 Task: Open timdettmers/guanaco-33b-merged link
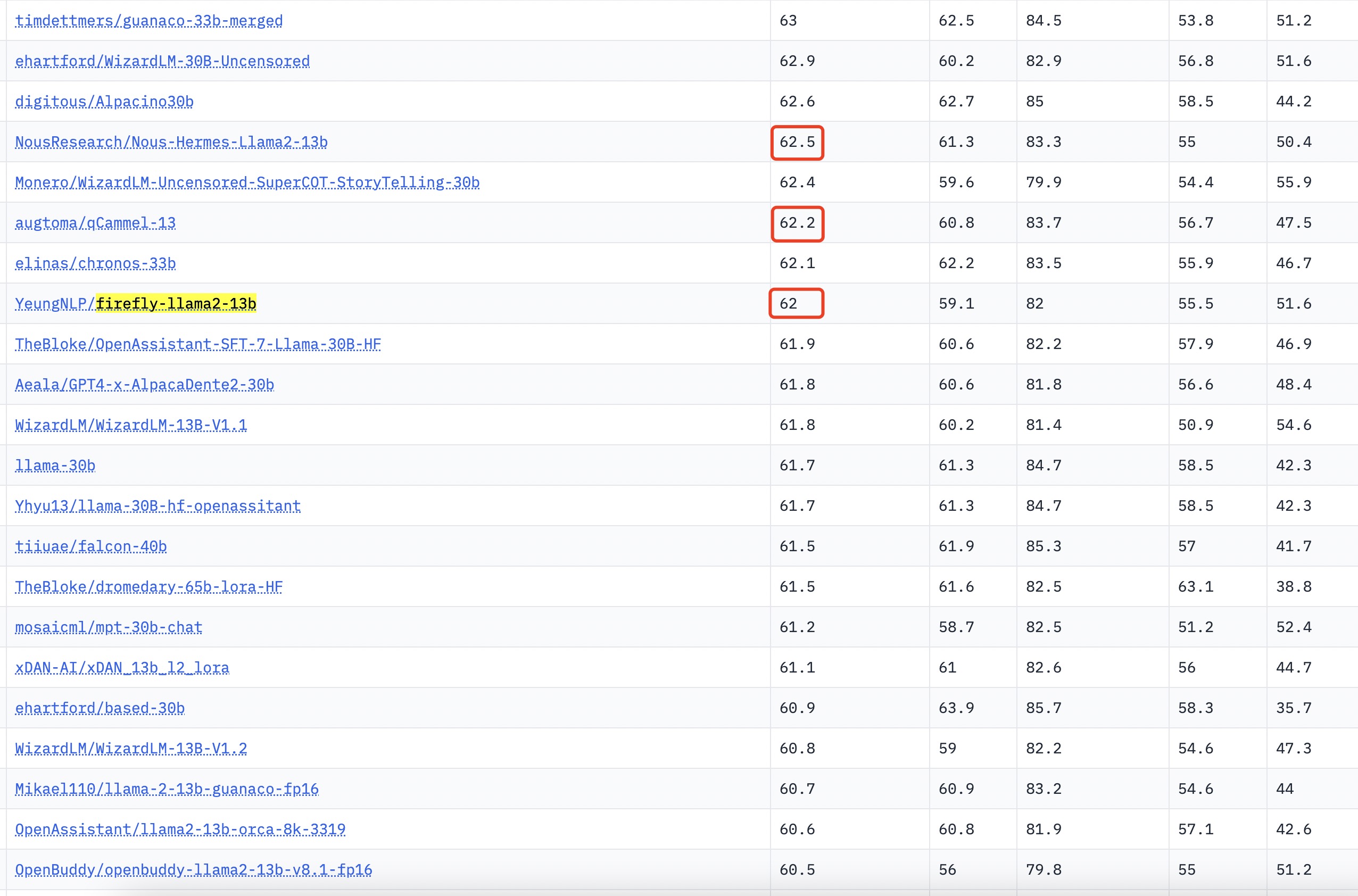[x=148, y=21]
